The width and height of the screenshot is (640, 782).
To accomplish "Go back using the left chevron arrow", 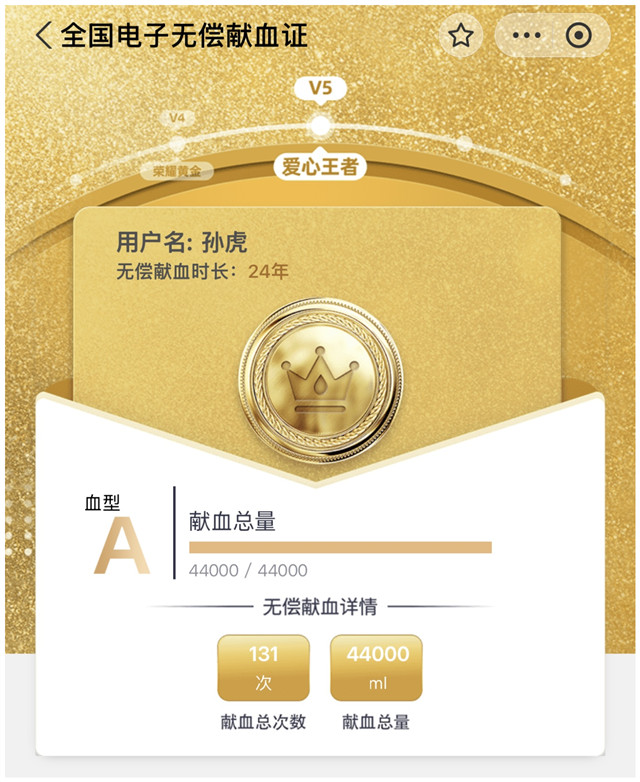I will 44,35.
